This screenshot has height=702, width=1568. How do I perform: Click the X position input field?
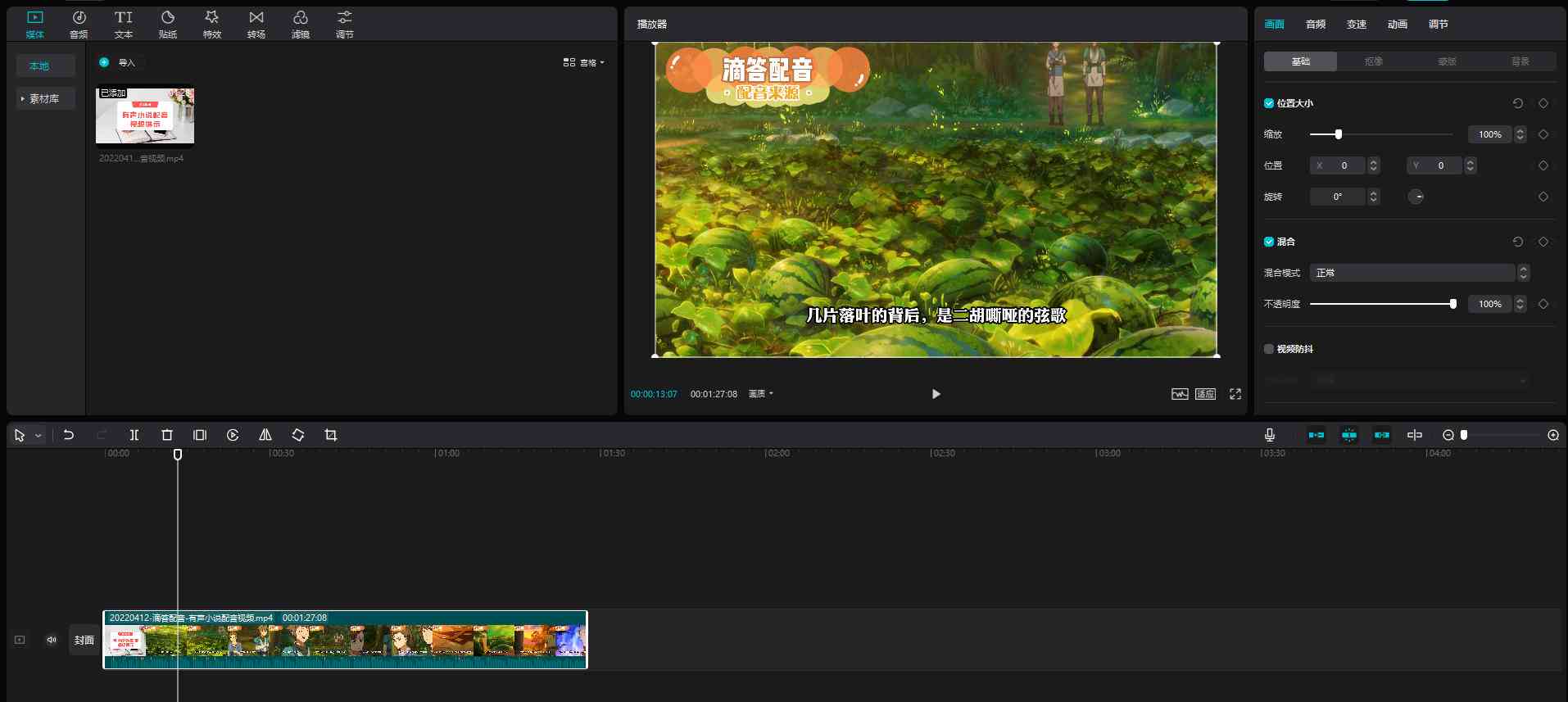pos(1338,165)
